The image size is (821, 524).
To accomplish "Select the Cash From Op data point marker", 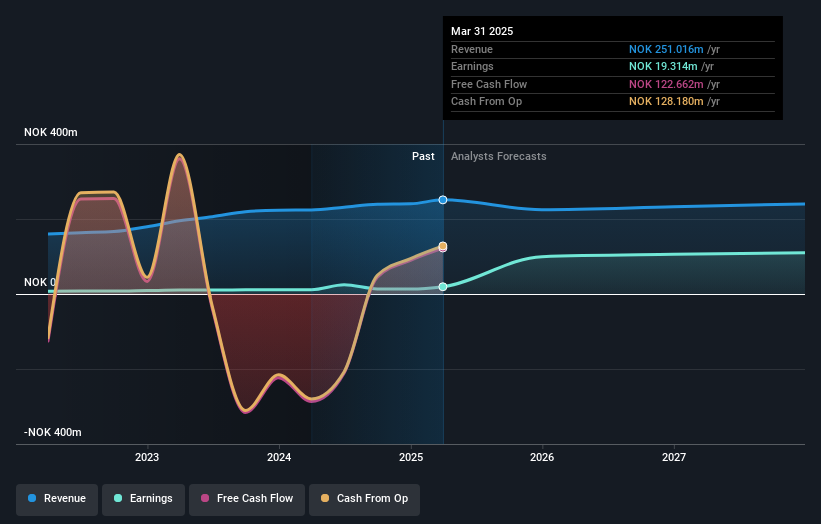I will click(x=443, y=246).
